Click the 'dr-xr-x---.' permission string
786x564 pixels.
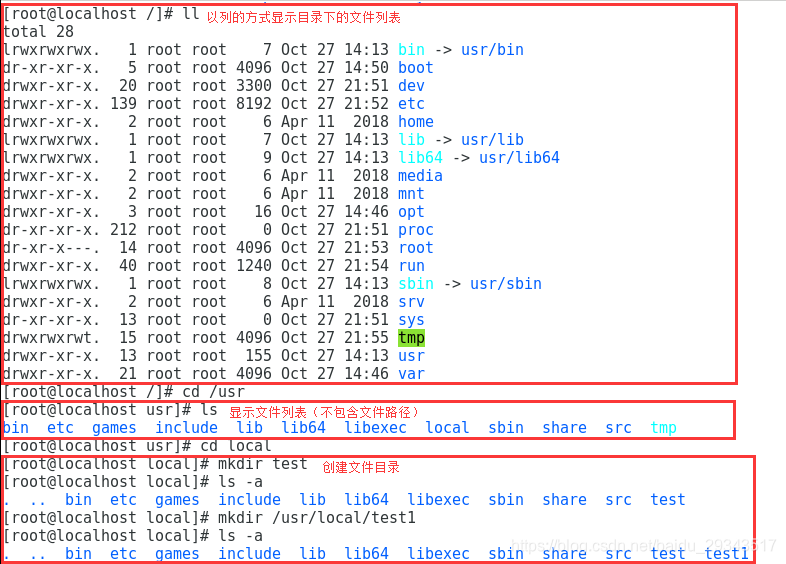52,248
